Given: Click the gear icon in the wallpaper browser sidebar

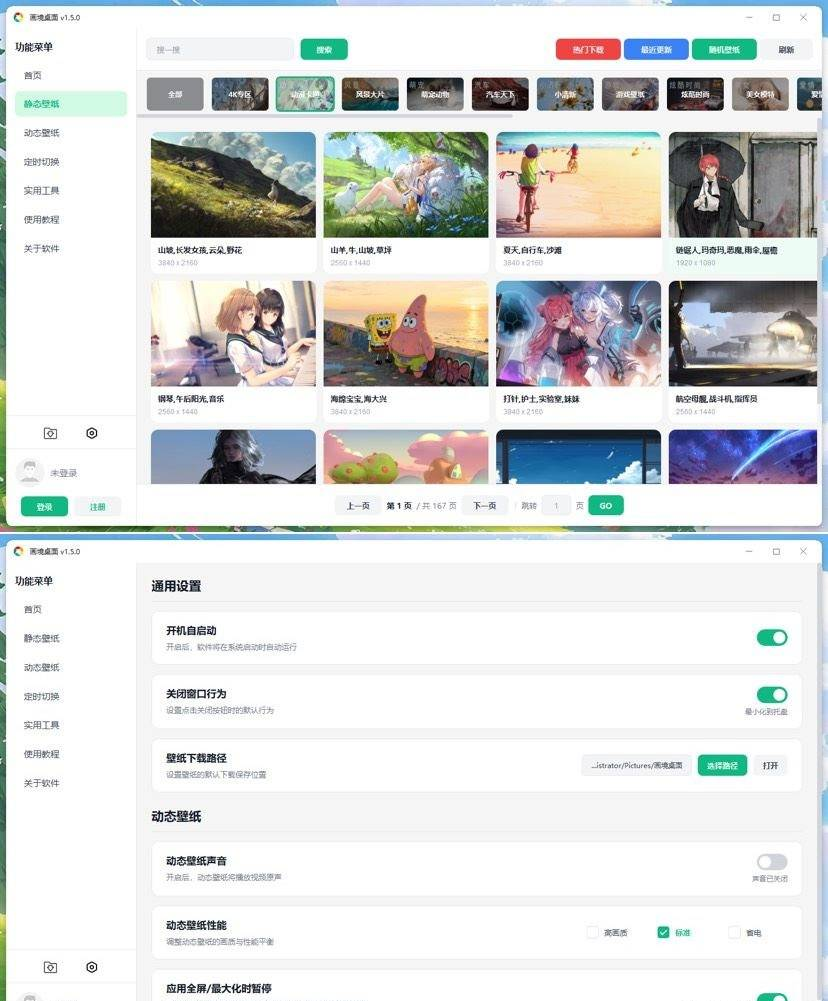Looking at the screenshot, I should [92, 433].
